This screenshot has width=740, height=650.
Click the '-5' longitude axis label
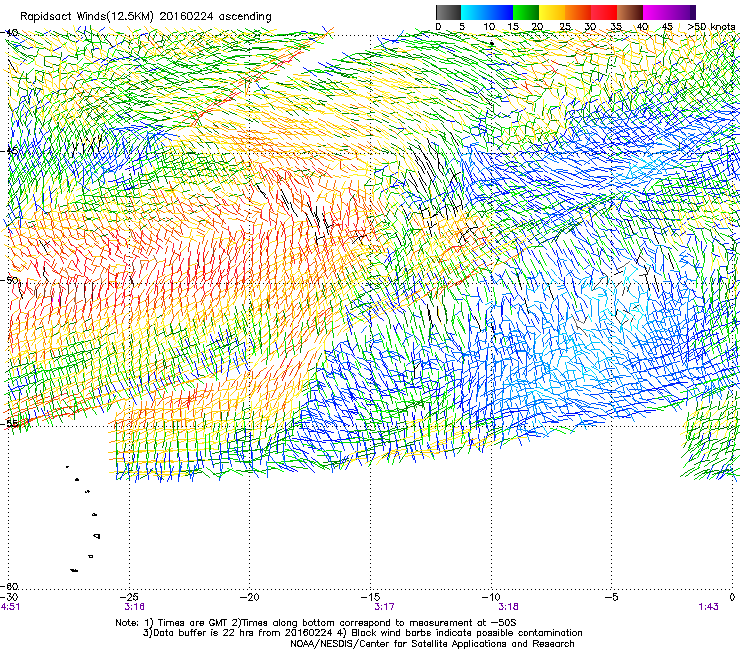(x=611, y=597)
